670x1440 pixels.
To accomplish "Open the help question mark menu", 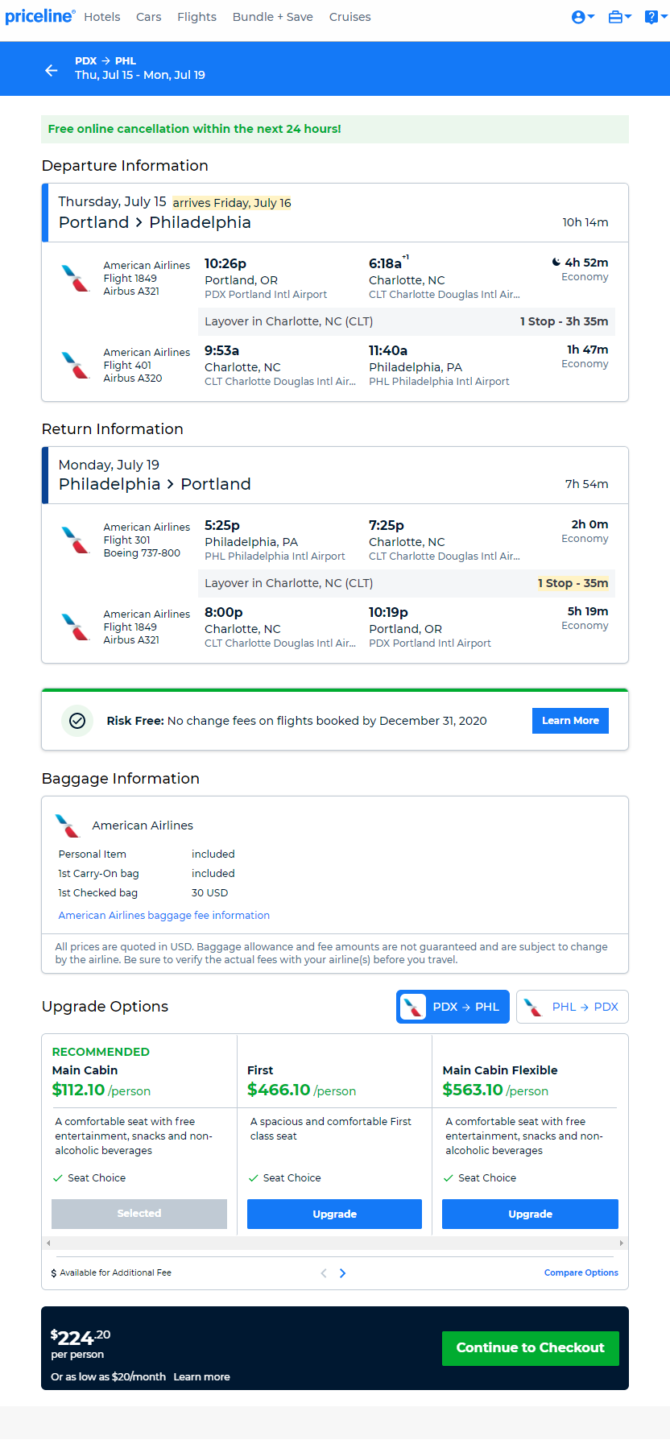I will 656,17.
